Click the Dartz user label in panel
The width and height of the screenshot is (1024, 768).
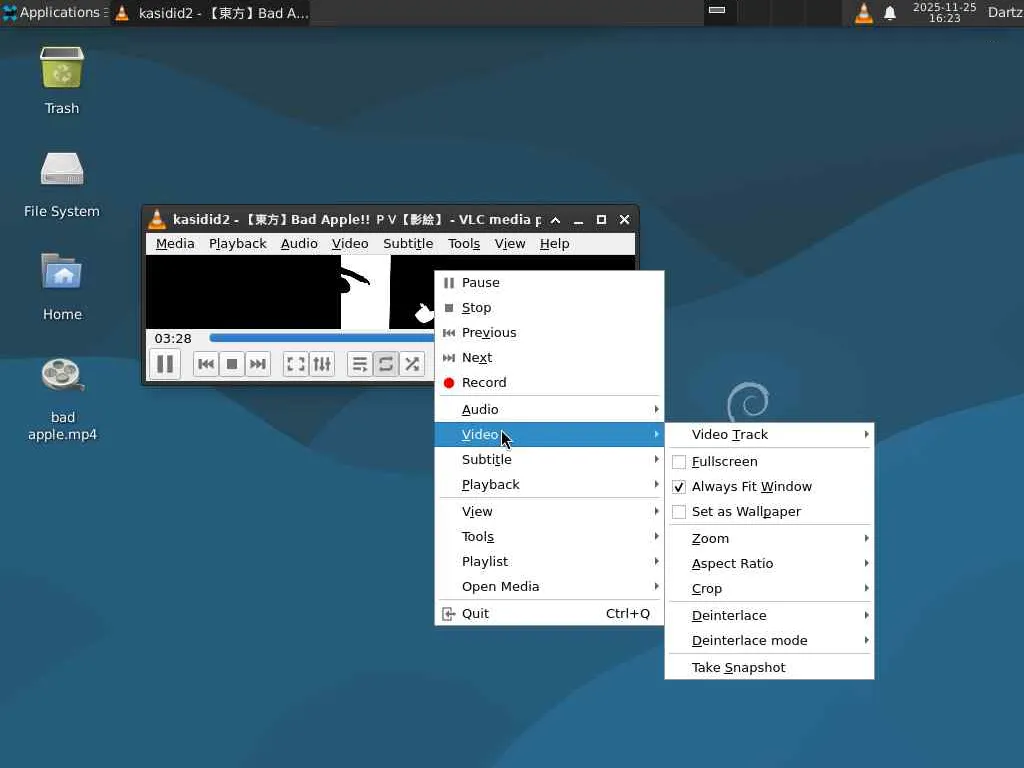pos(1005,12)
